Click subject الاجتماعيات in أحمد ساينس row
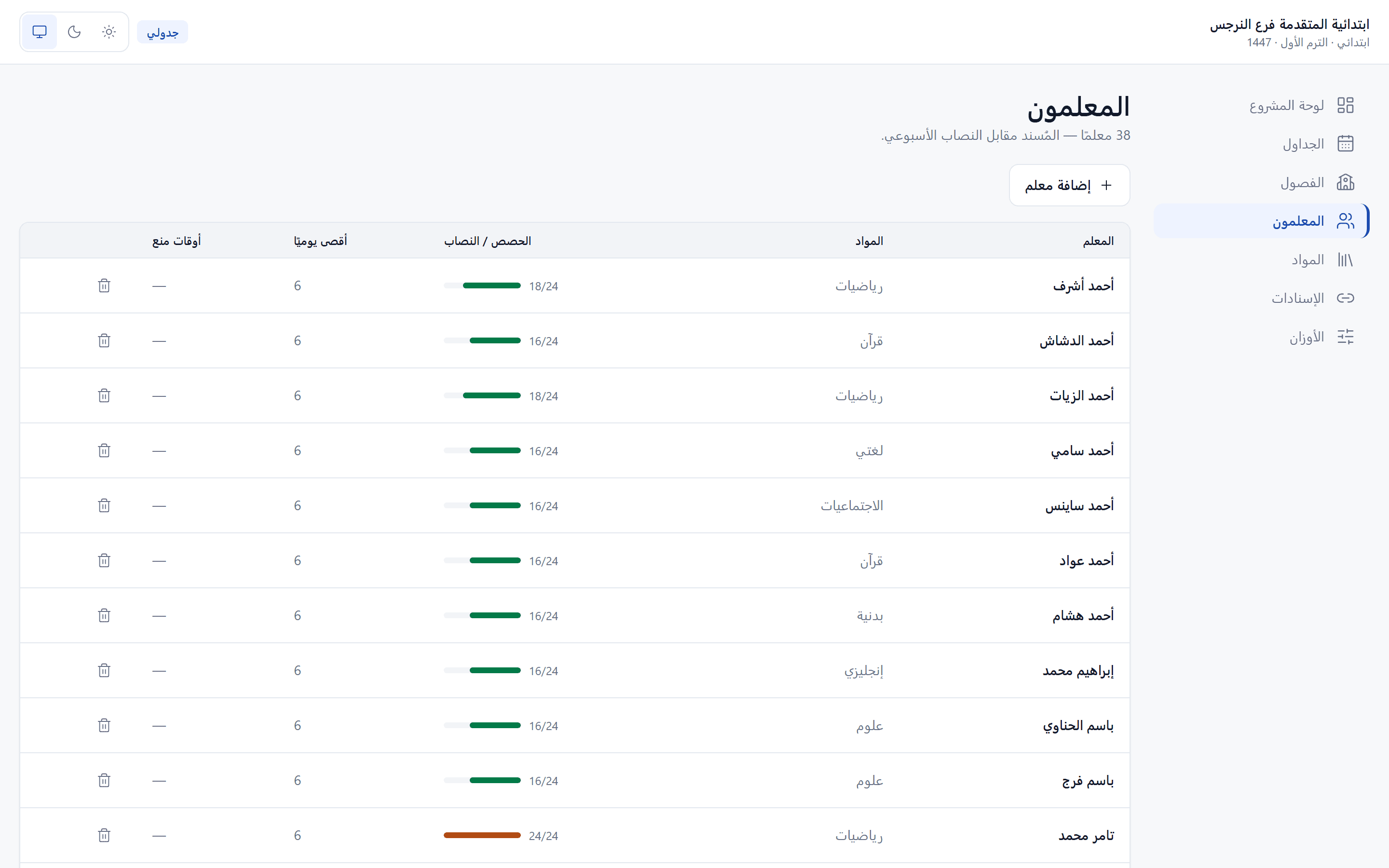Screen dimensions: 1389x868 tap(852, 505)
